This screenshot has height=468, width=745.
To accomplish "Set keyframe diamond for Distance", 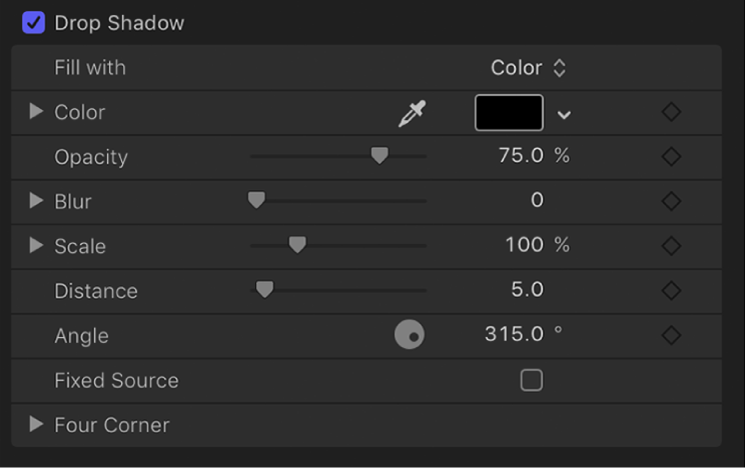I will pyautogui.click(x=672, y=291).
